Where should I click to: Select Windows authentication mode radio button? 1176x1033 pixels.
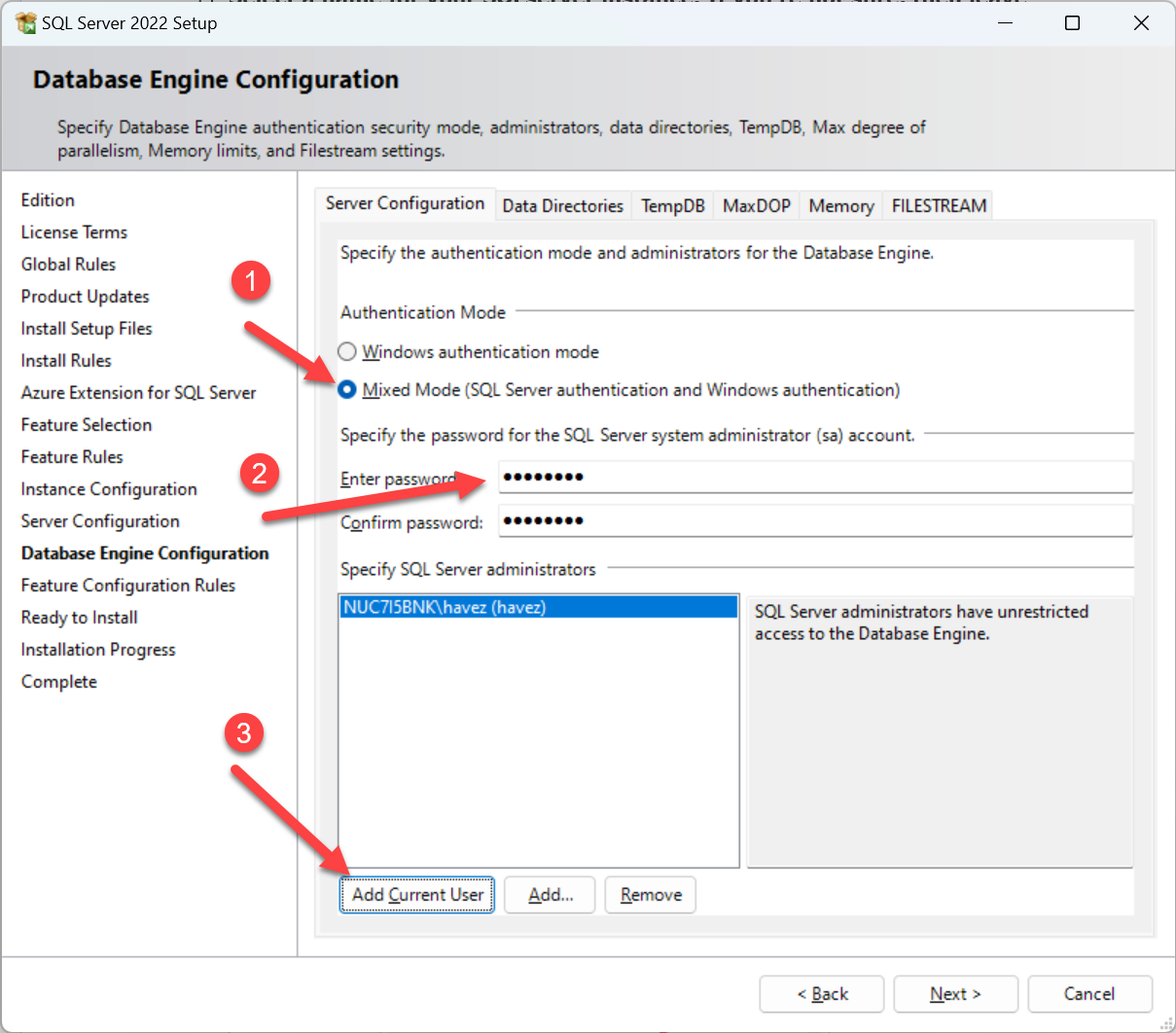coord(347,352)
